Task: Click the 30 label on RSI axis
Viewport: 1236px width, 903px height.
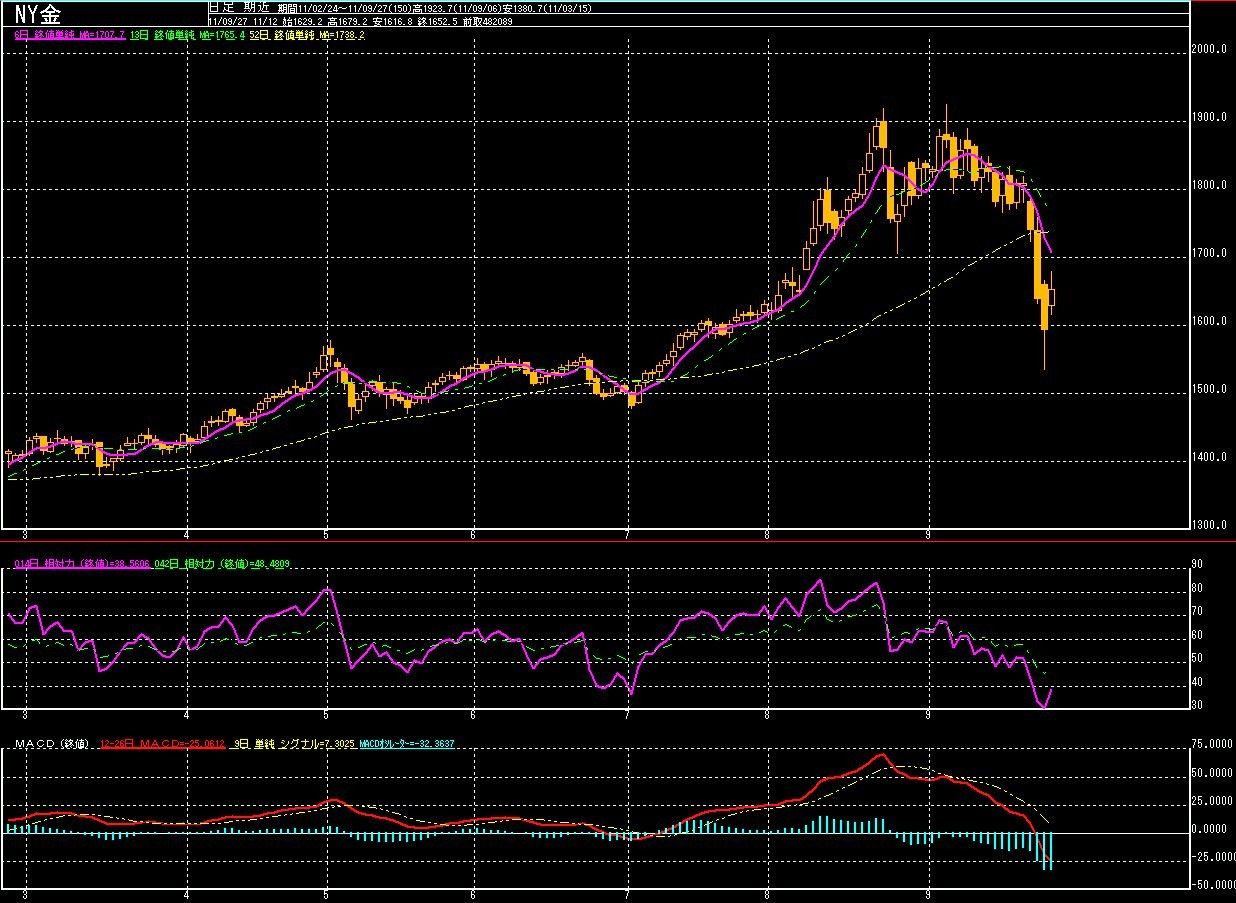Action: tap(1197, 705)
